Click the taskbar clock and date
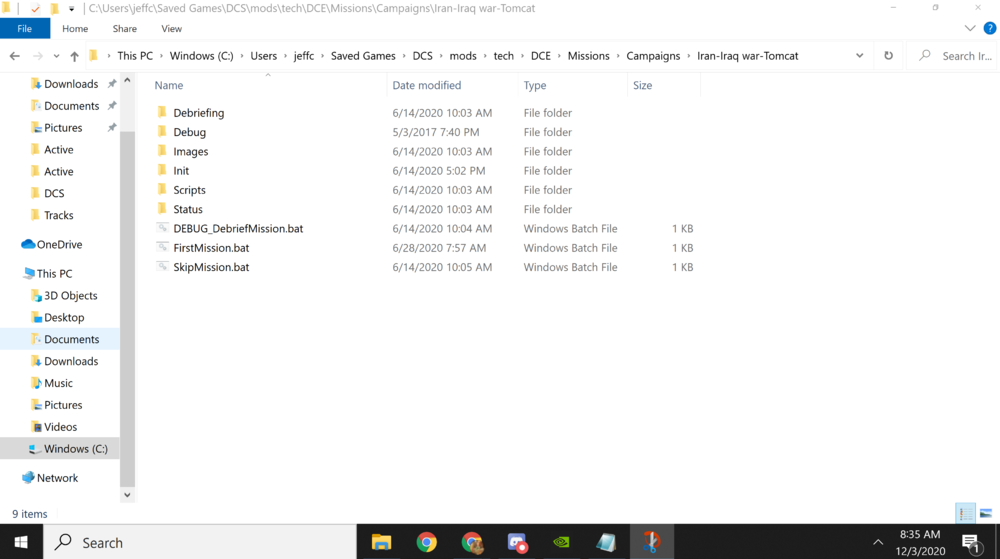1000x559 pixels. 920,542
